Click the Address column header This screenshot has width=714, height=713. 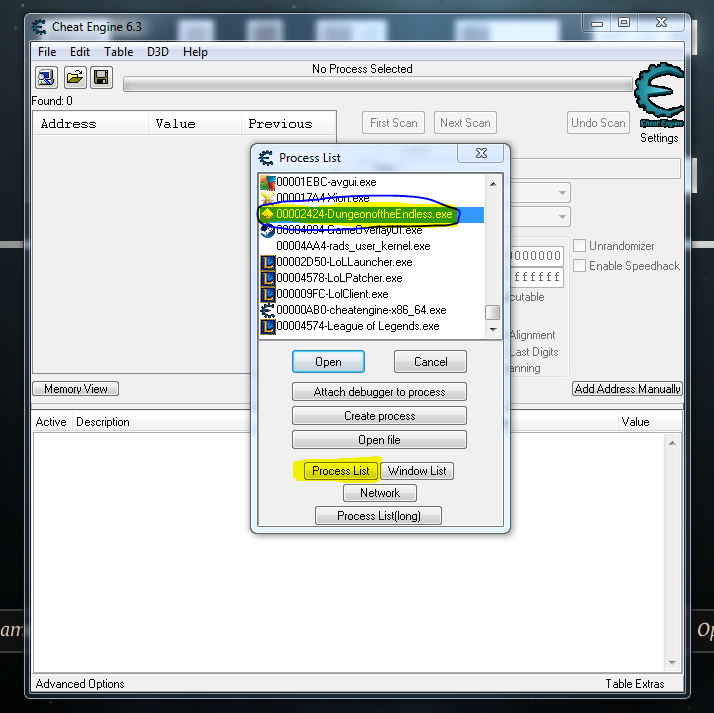(x=91, y=124)
